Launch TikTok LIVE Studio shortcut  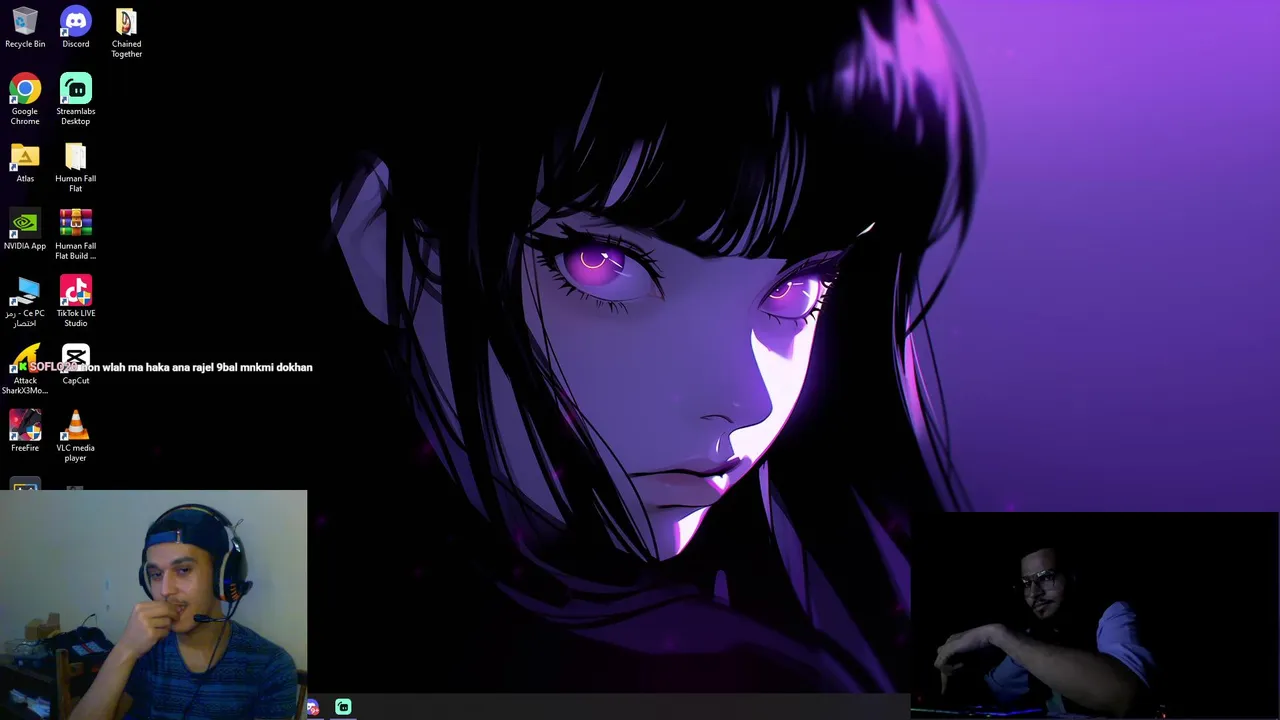76,302
